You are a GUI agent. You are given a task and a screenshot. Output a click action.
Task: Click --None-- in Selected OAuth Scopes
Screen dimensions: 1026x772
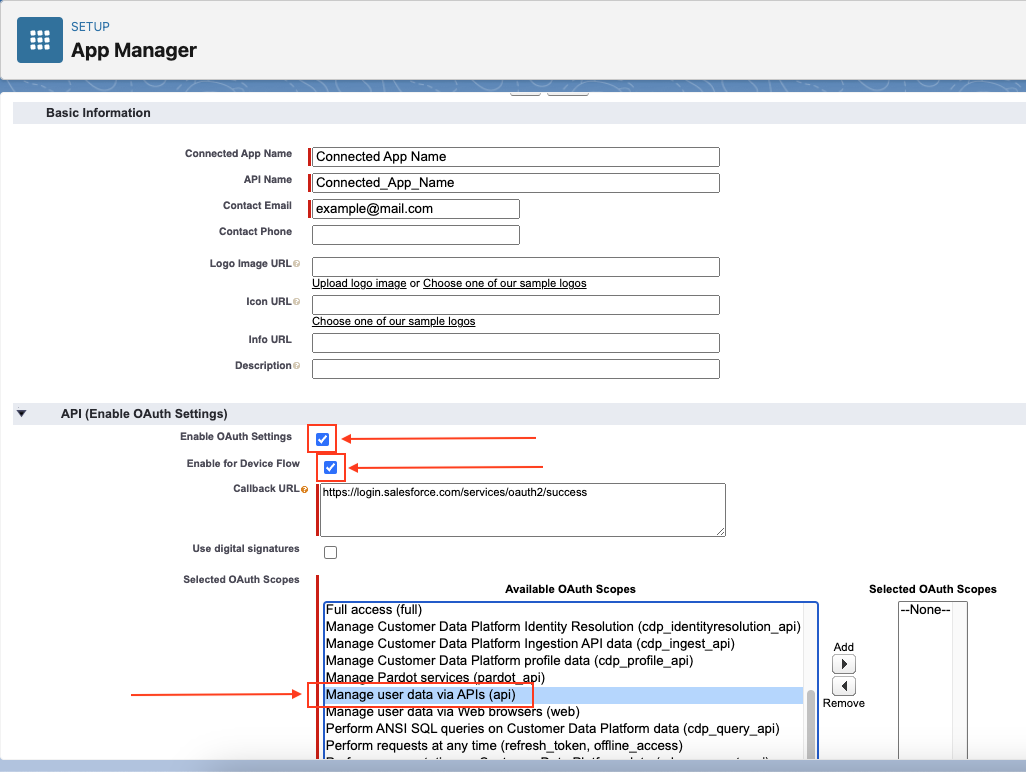click(x=925, y=610)
